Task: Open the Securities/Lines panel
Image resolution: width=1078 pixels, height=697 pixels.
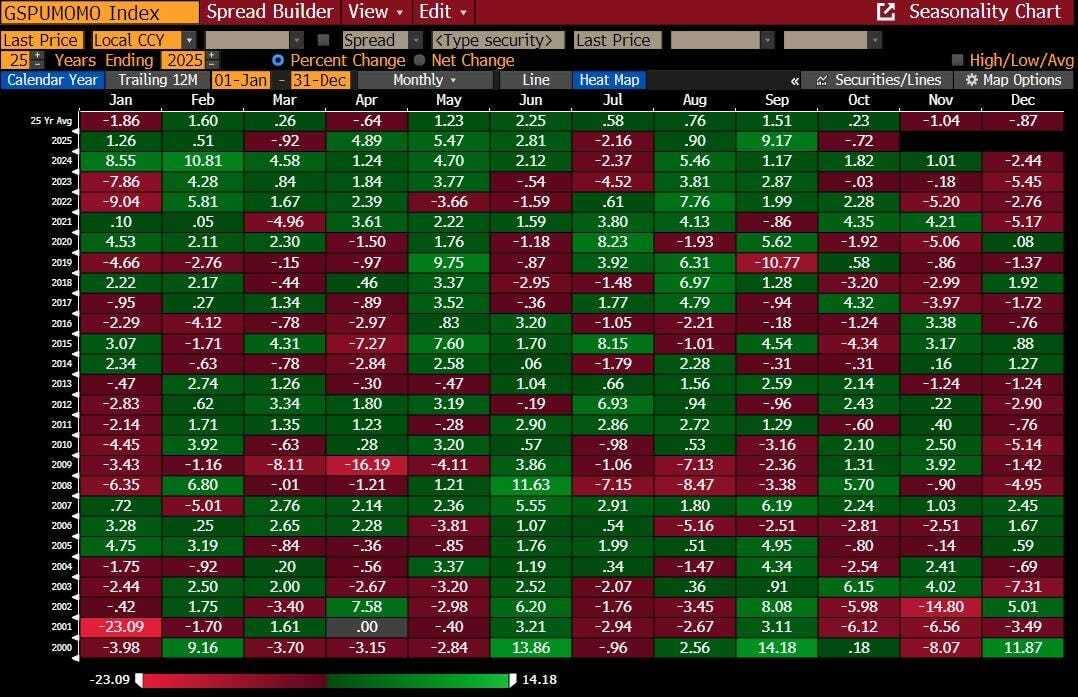Action: [x=879, y=80]
